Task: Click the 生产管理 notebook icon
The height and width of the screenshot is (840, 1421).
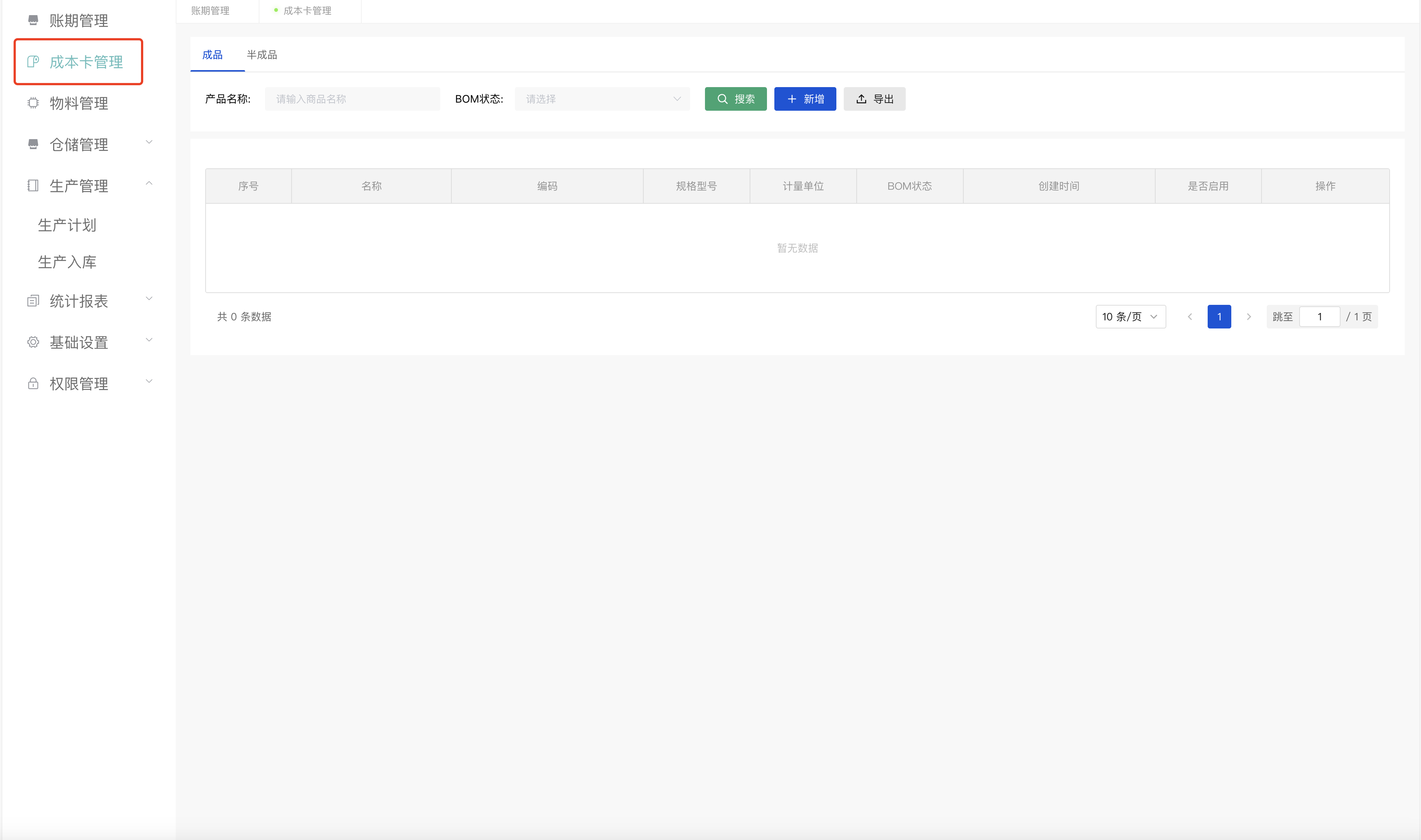Action: click(33, 186)
